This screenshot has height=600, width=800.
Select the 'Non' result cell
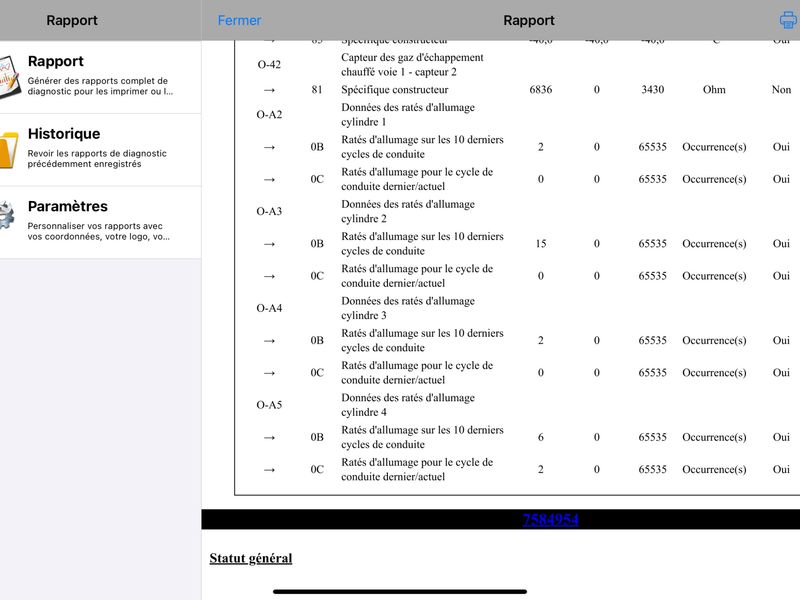(x=781, y=89)
